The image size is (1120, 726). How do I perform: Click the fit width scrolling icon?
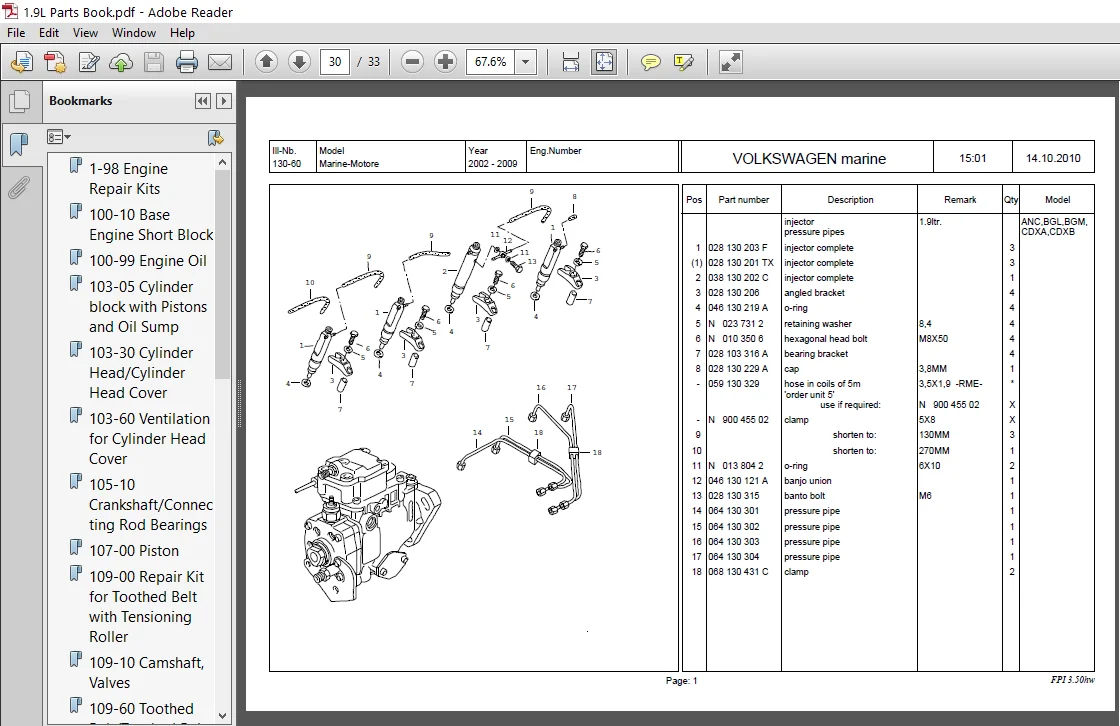click(x=571, y=62)
